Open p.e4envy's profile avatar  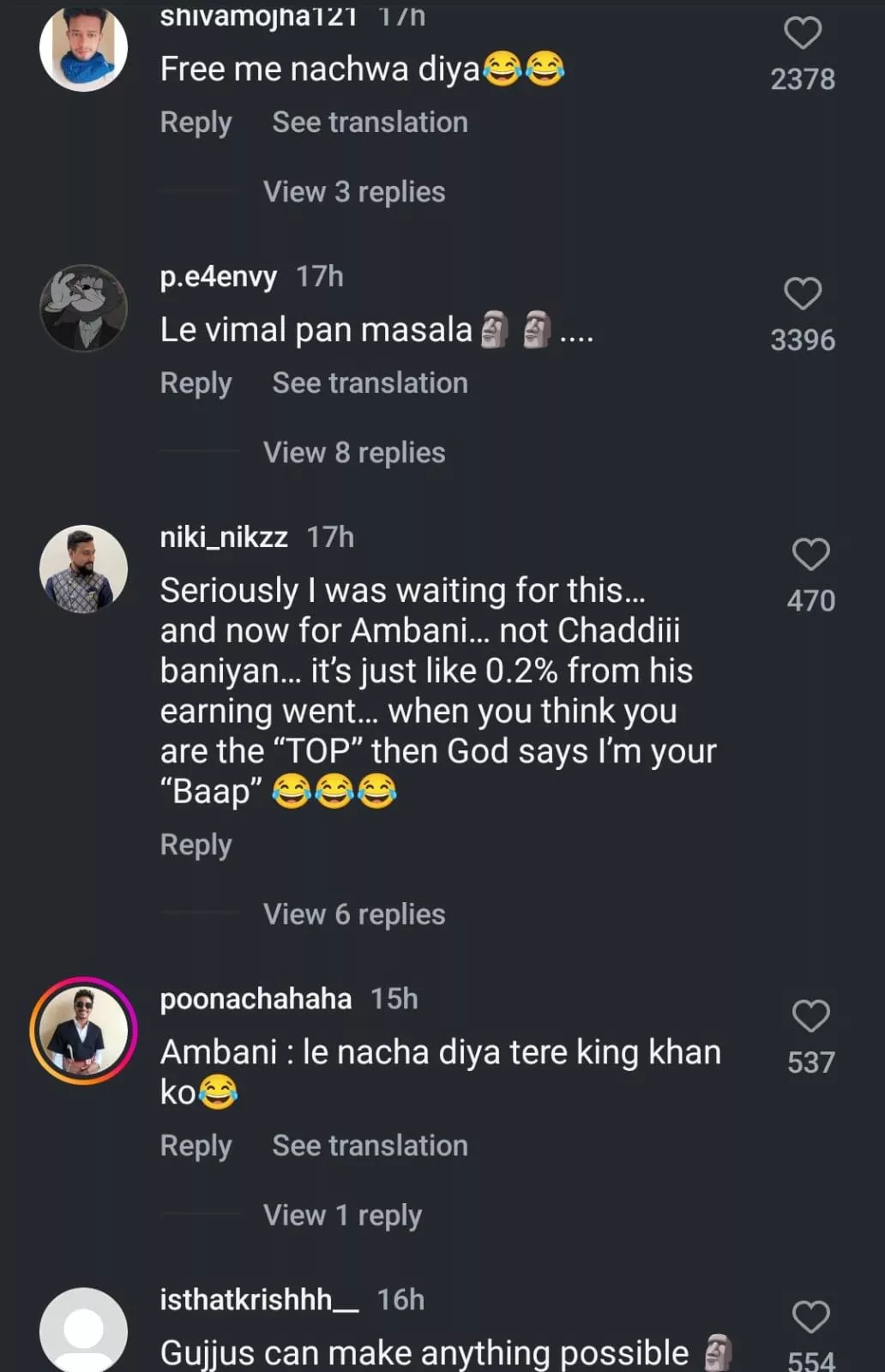(83, 308)
